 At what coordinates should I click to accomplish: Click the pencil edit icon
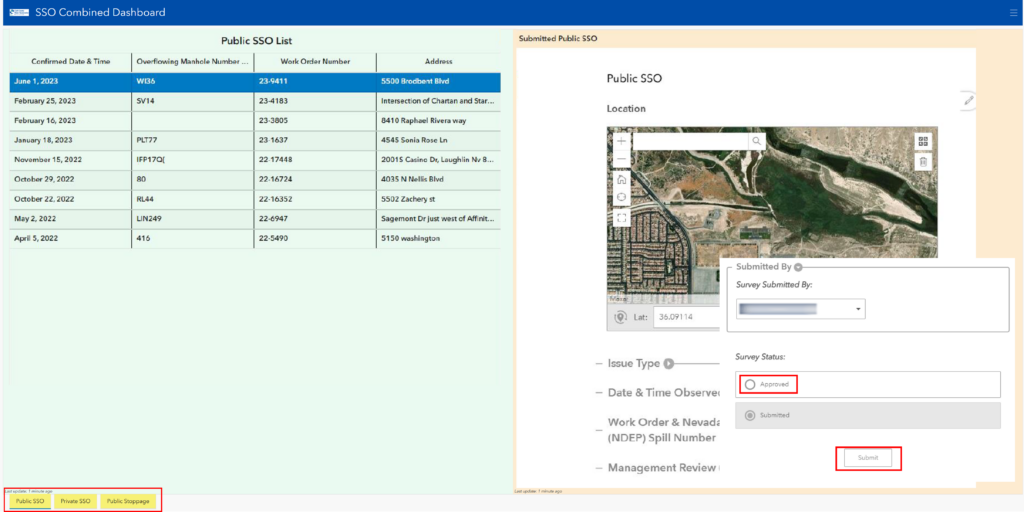[969, 100]
